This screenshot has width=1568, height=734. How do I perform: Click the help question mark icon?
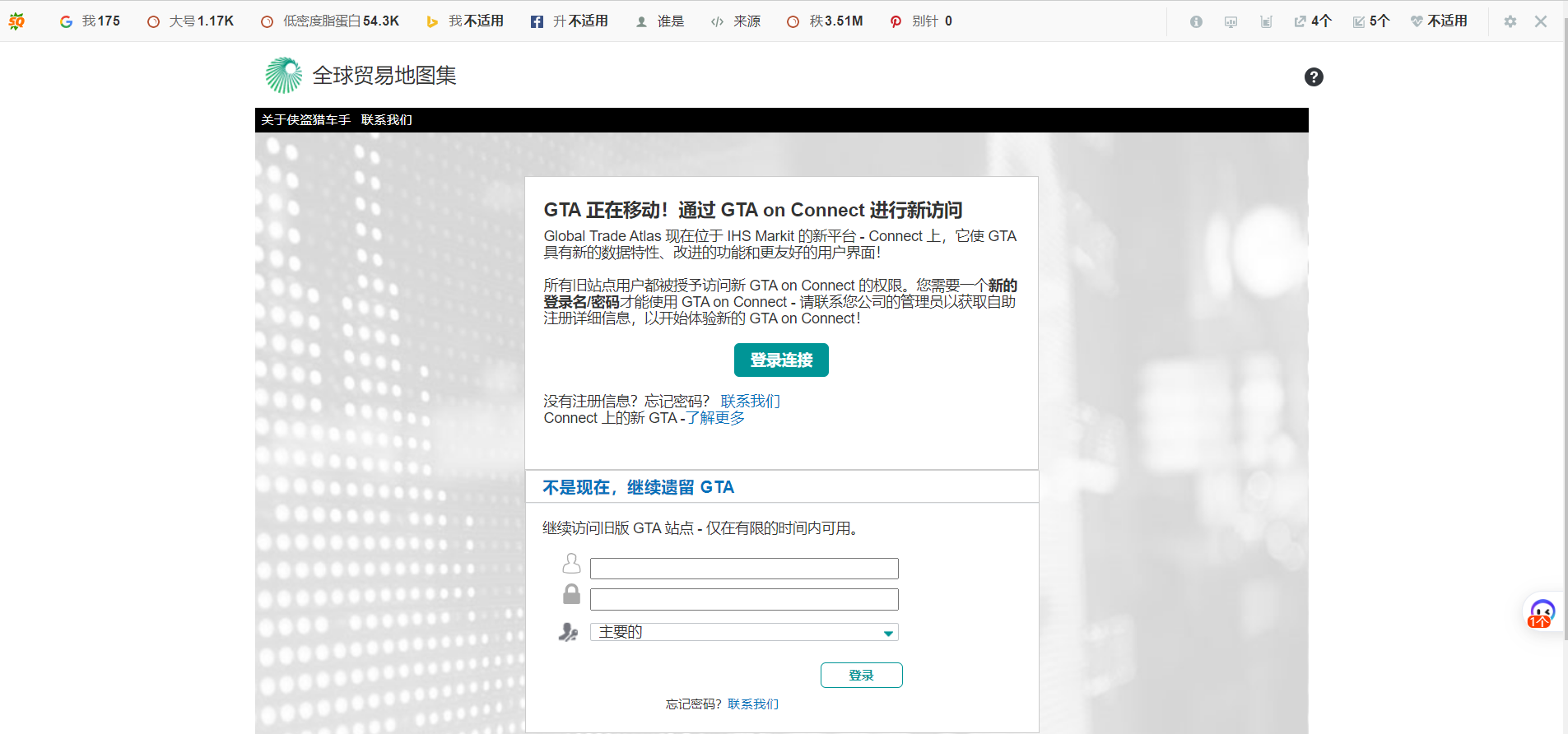1314,77
